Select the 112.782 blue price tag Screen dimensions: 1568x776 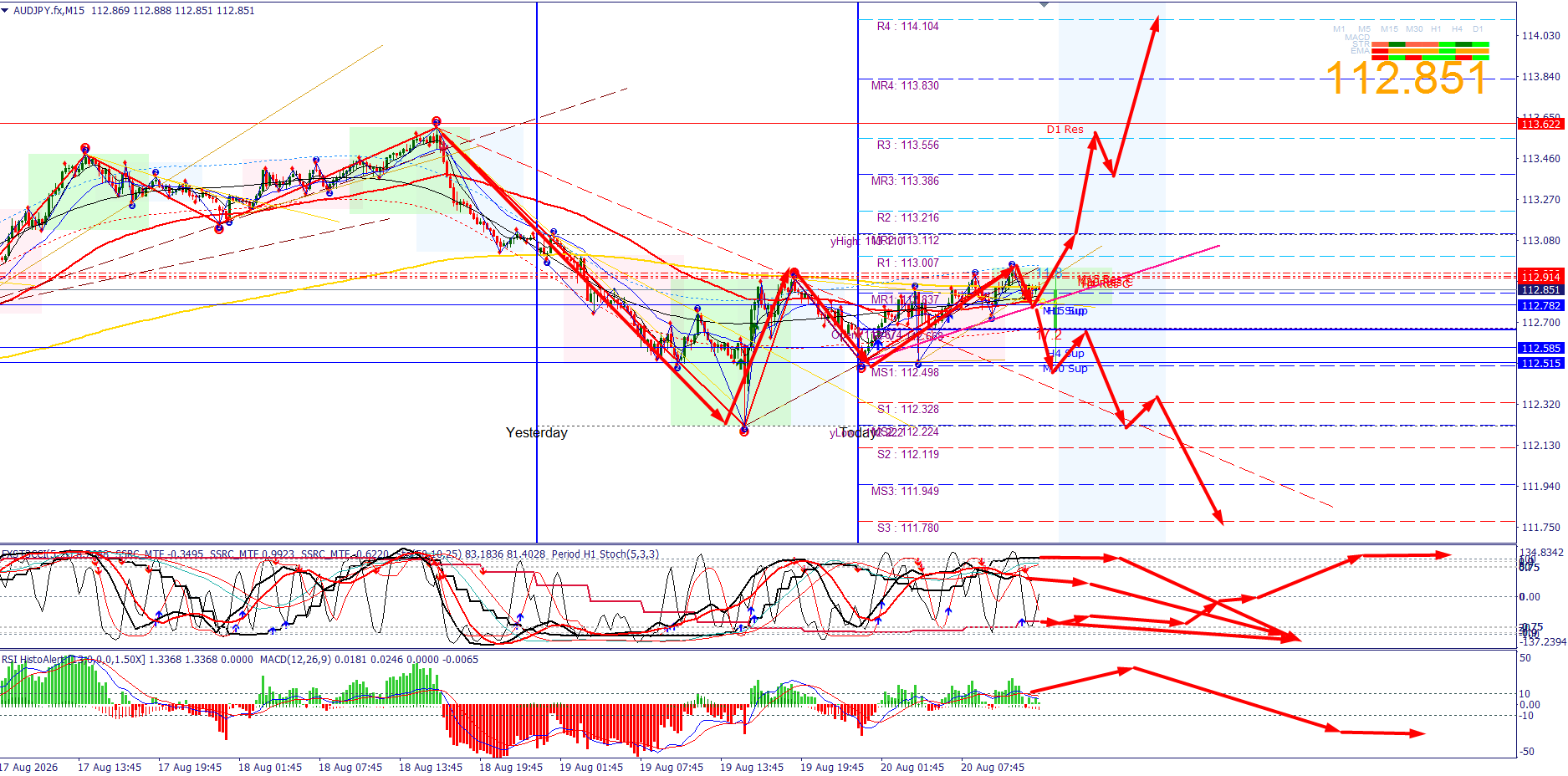pos(1540,305)
